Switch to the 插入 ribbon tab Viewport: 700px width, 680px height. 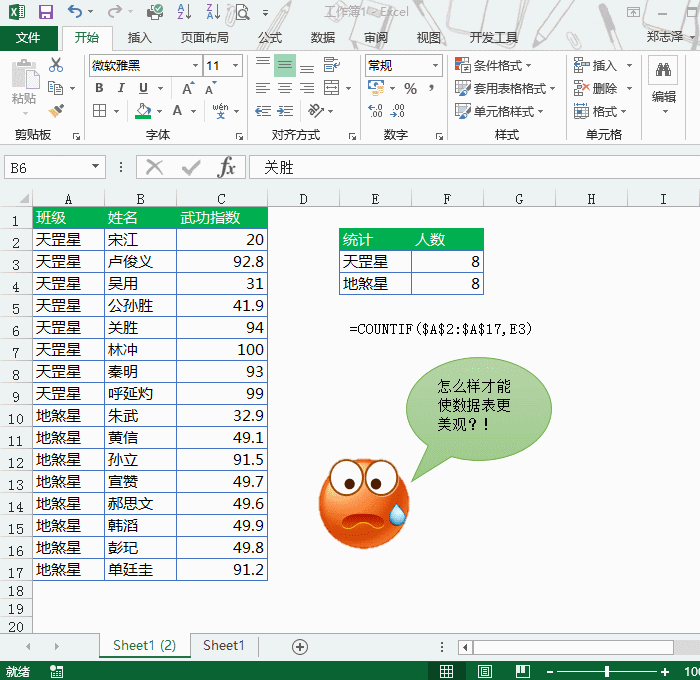click(x=140, y=37)
